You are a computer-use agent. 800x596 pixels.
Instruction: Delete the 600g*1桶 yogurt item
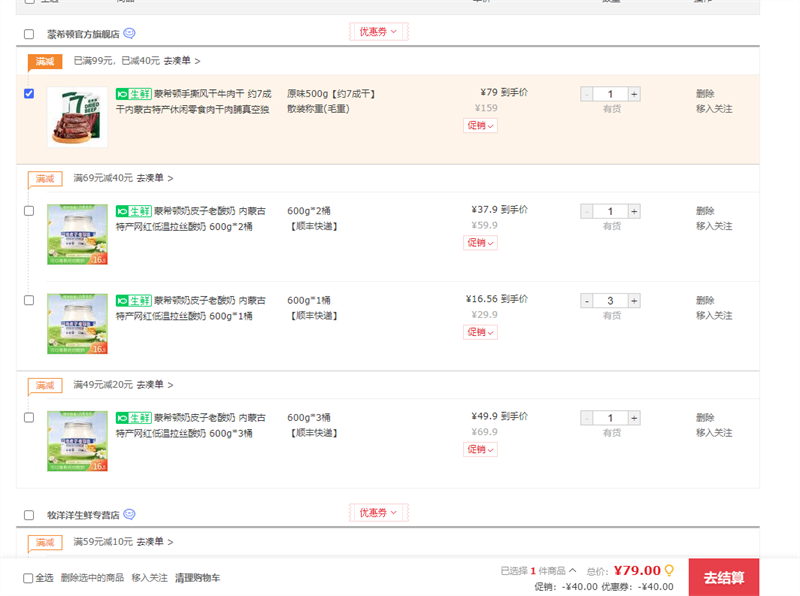[705, 300]
